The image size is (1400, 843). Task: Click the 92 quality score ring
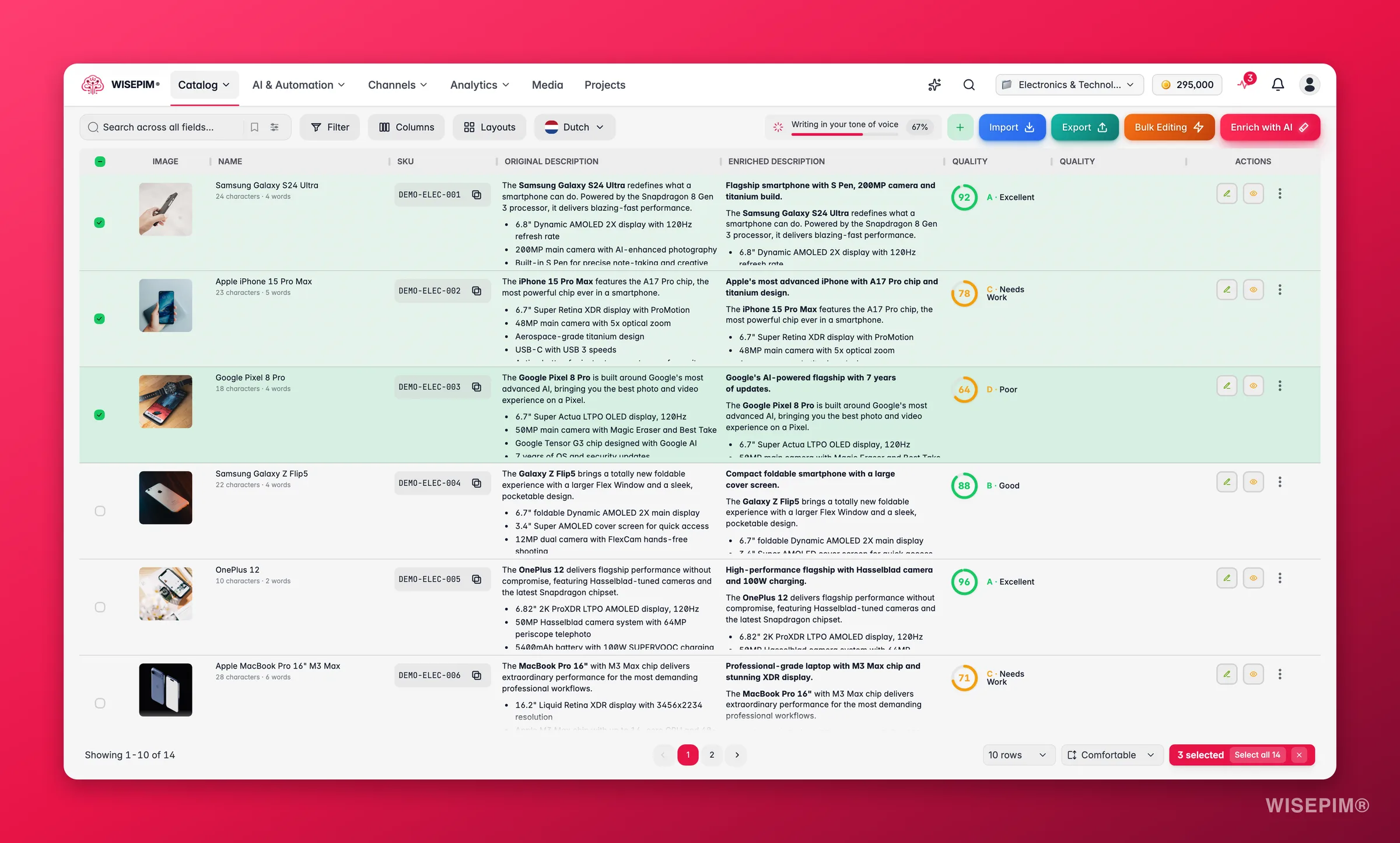pyautogui.click(x=964, y=197)
